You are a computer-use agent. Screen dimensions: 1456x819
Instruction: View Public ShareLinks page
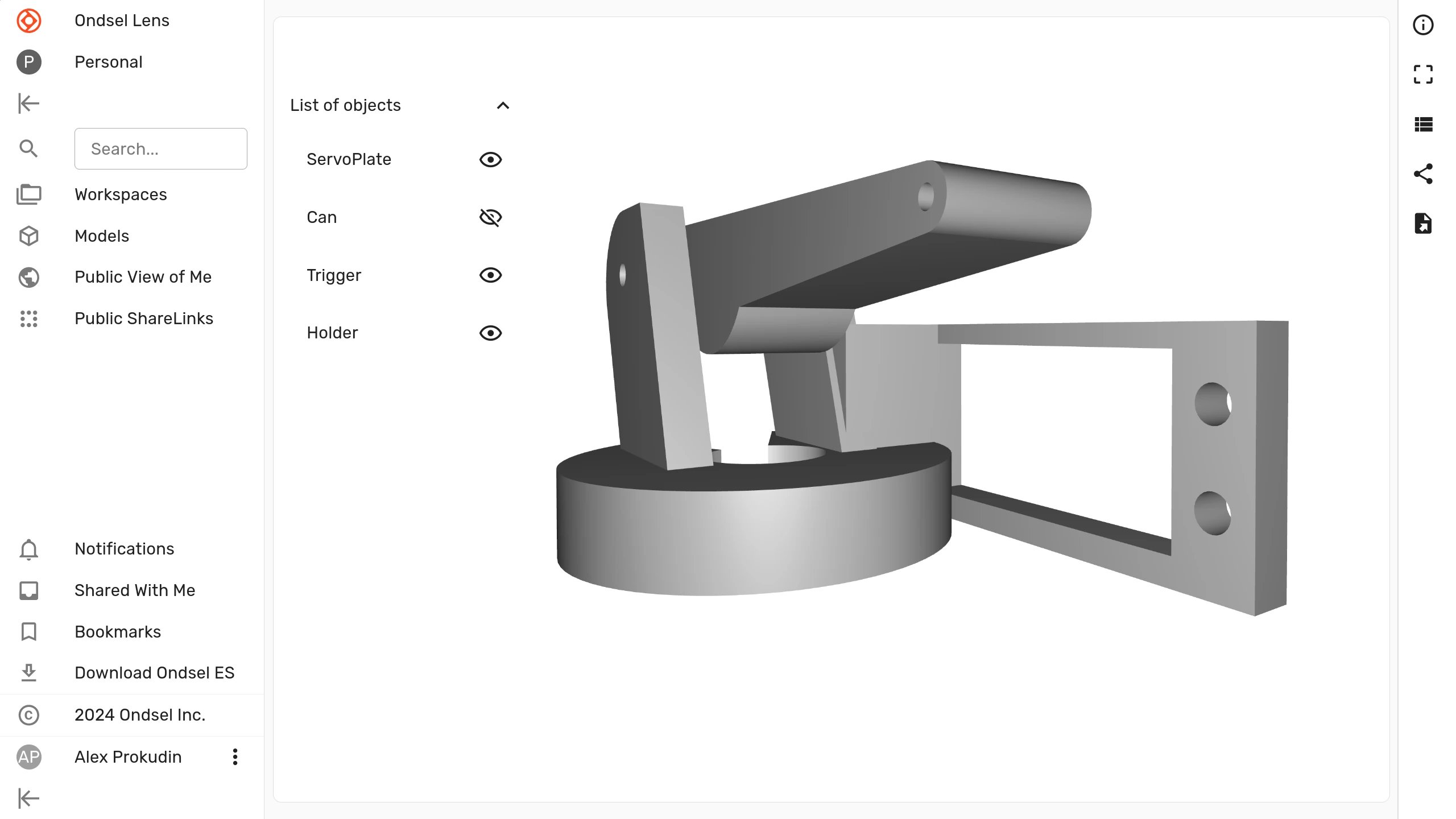click(144, 318)
